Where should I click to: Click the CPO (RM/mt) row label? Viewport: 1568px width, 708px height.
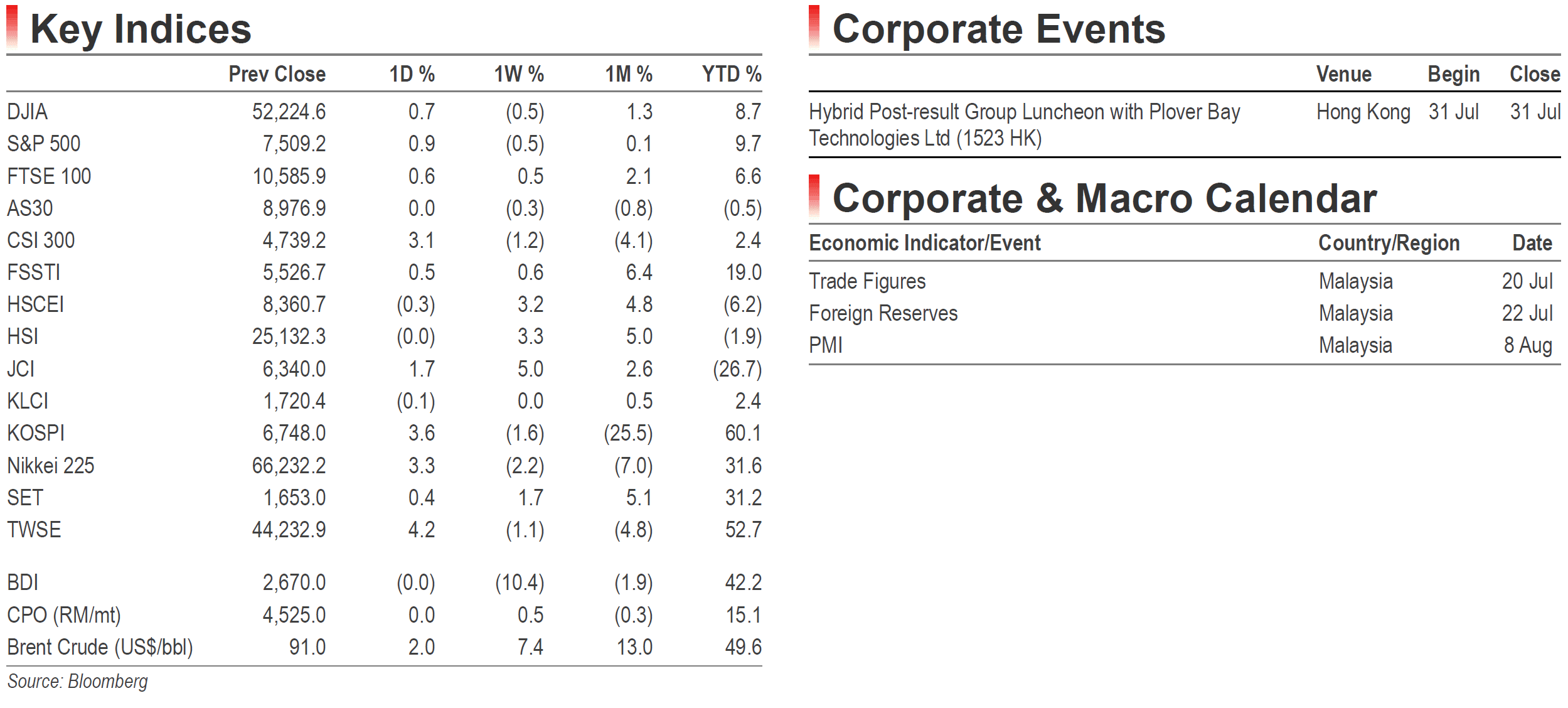coord(63,615)
